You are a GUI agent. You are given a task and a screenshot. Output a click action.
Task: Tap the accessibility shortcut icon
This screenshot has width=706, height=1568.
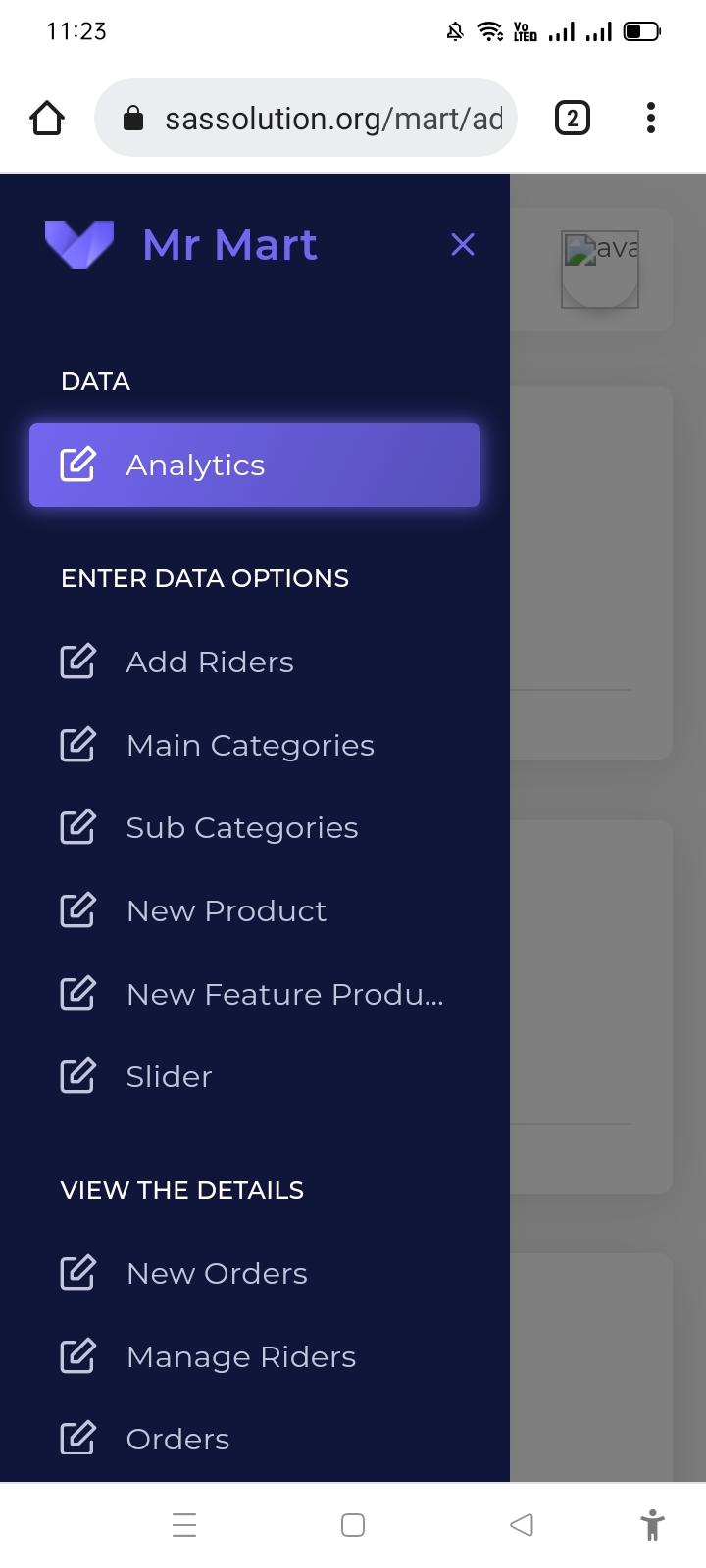tap(652, 1525)
